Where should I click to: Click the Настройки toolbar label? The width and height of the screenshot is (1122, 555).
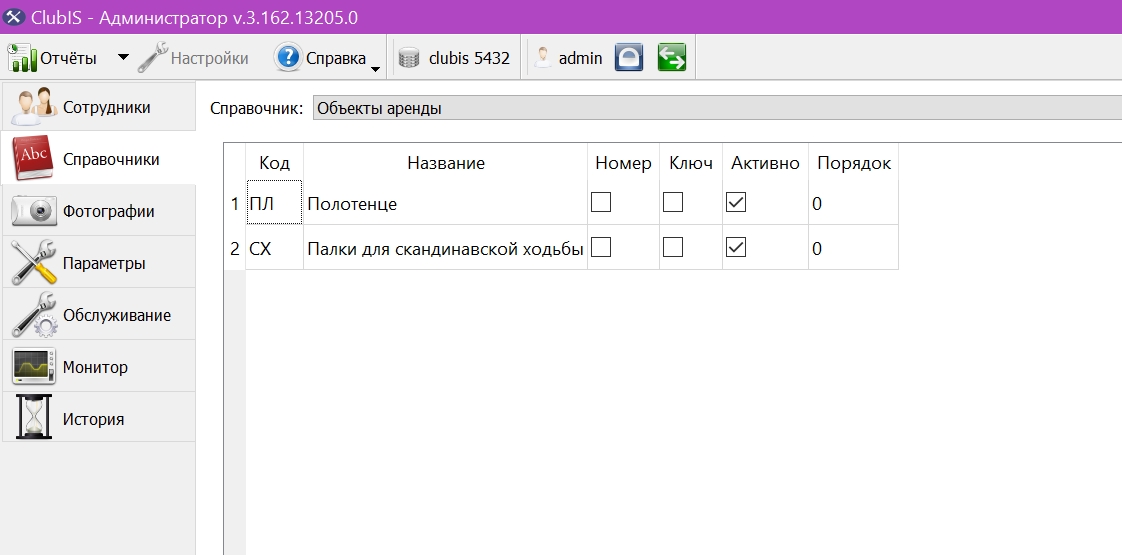[x=210, y=58]
